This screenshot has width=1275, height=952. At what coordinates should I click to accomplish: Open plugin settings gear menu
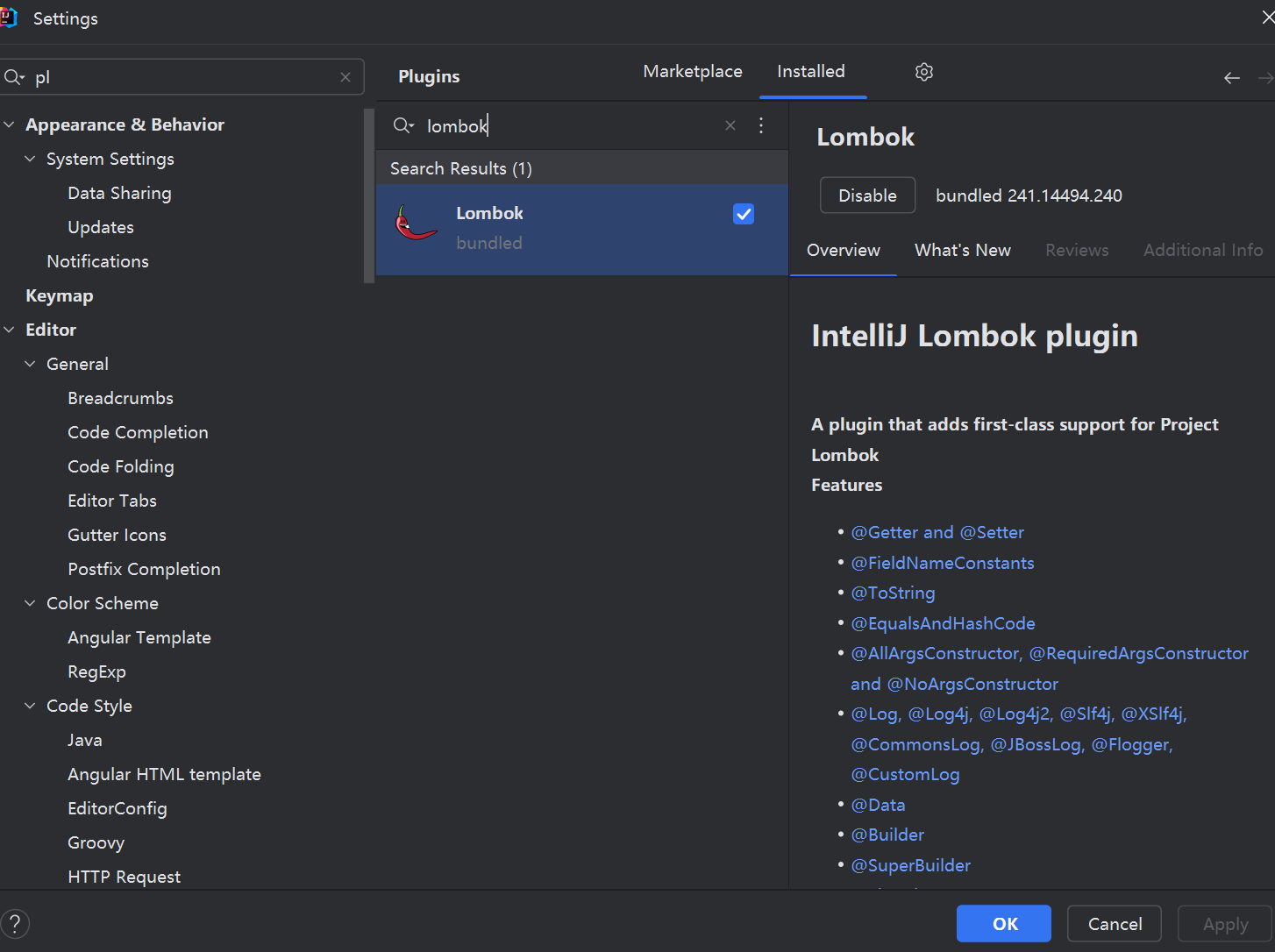point(924,72)
